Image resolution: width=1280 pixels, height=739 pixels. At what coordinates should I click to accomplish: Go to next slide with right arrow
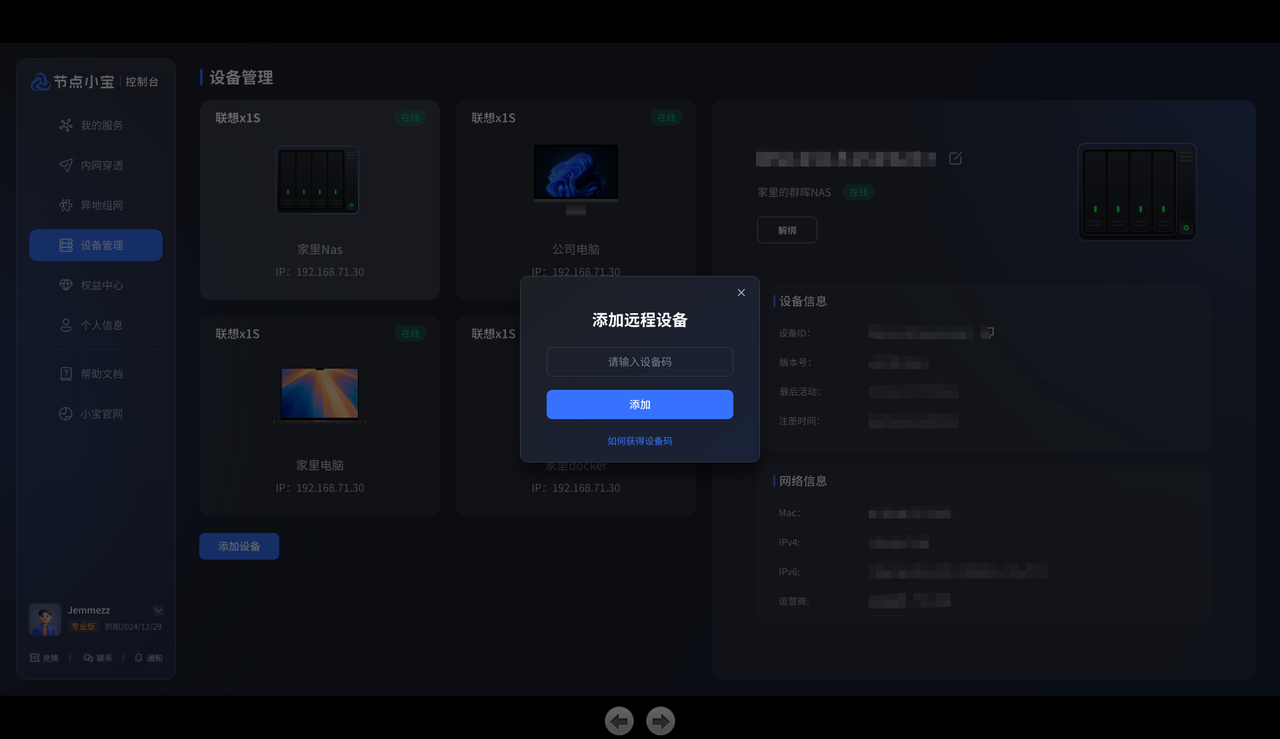(x=661, y=720)
